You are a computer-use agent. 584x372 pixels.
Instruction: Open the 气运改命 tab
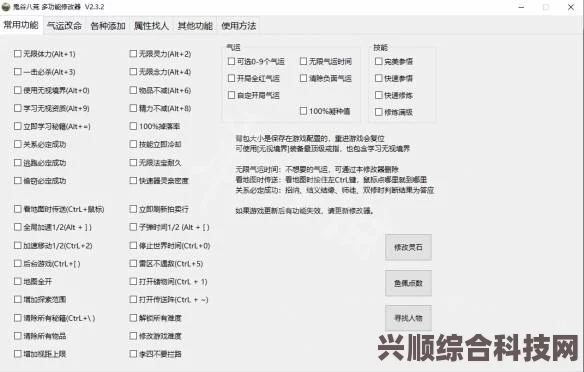click(x=64, y=26)
